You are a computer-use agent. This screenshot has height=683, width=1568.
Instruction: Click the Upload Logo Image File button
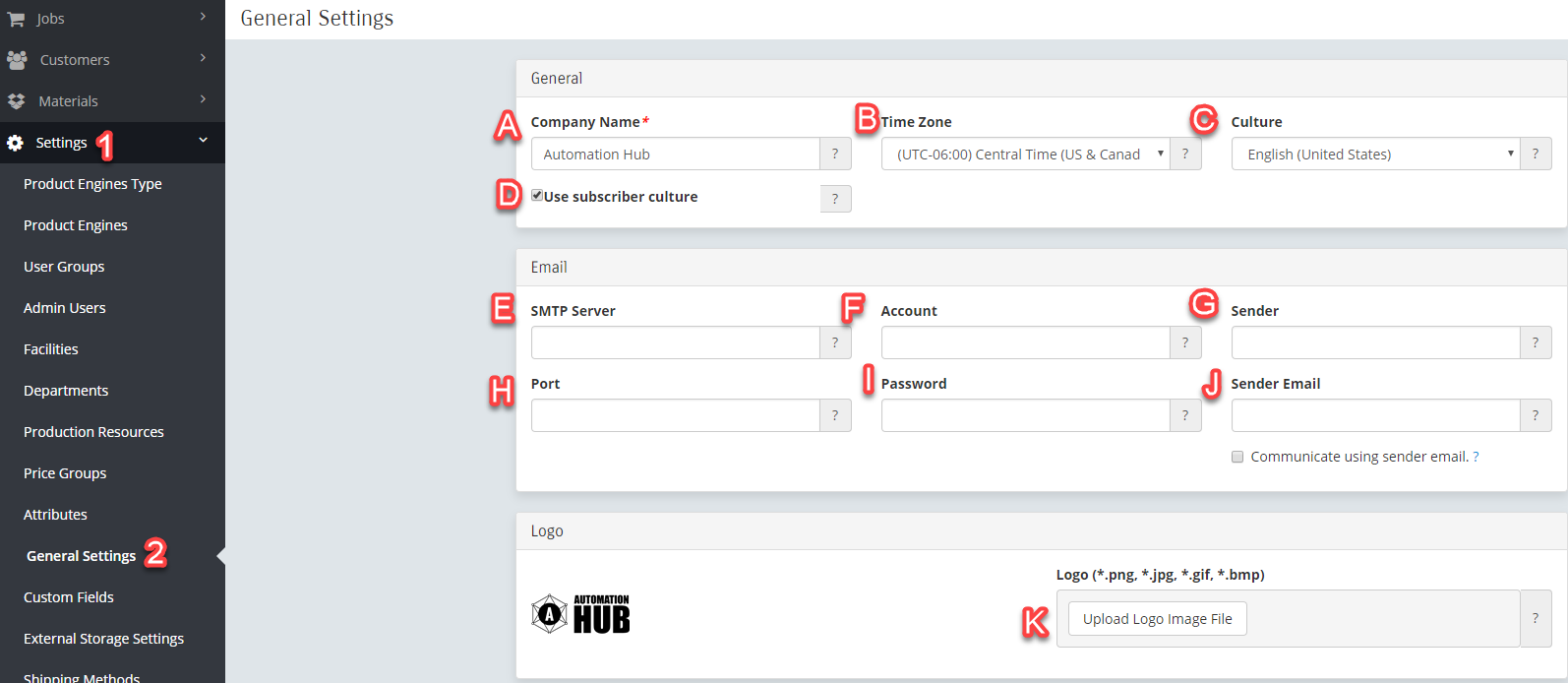pyautogui.click(x=1157, y=619)
